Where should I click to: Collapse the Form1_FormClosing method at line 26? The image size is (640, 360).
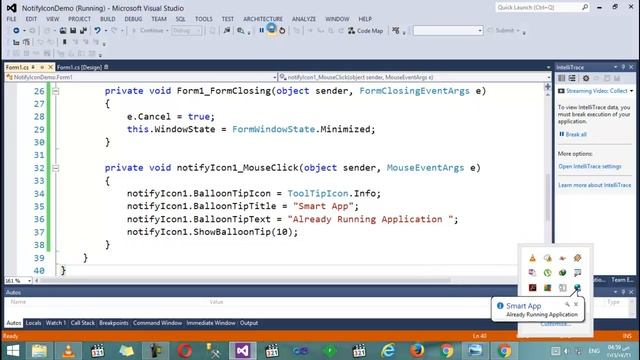click(56, 91)
